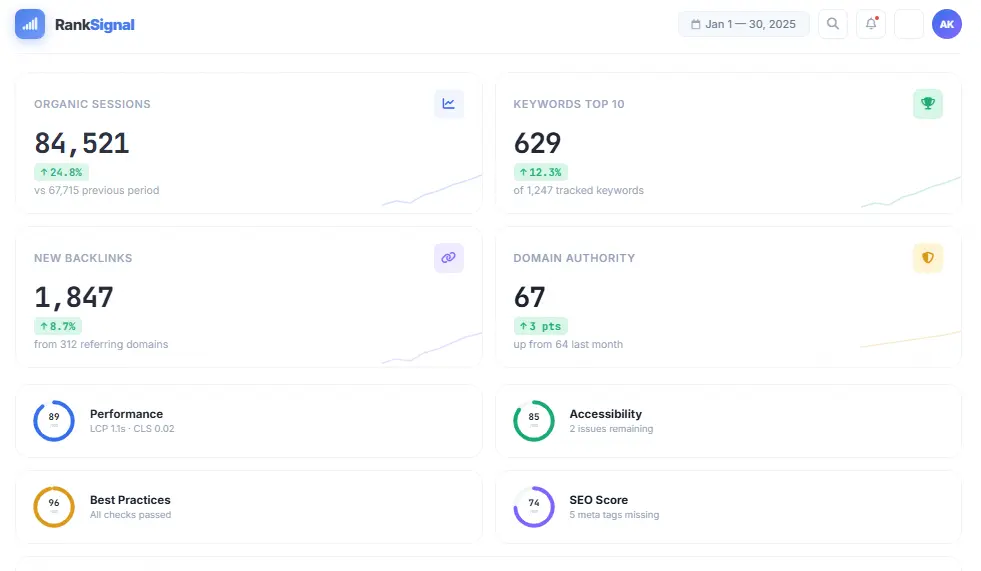Click the 12.3% growth badge
The image size is (981, 571).
[541, 172]
